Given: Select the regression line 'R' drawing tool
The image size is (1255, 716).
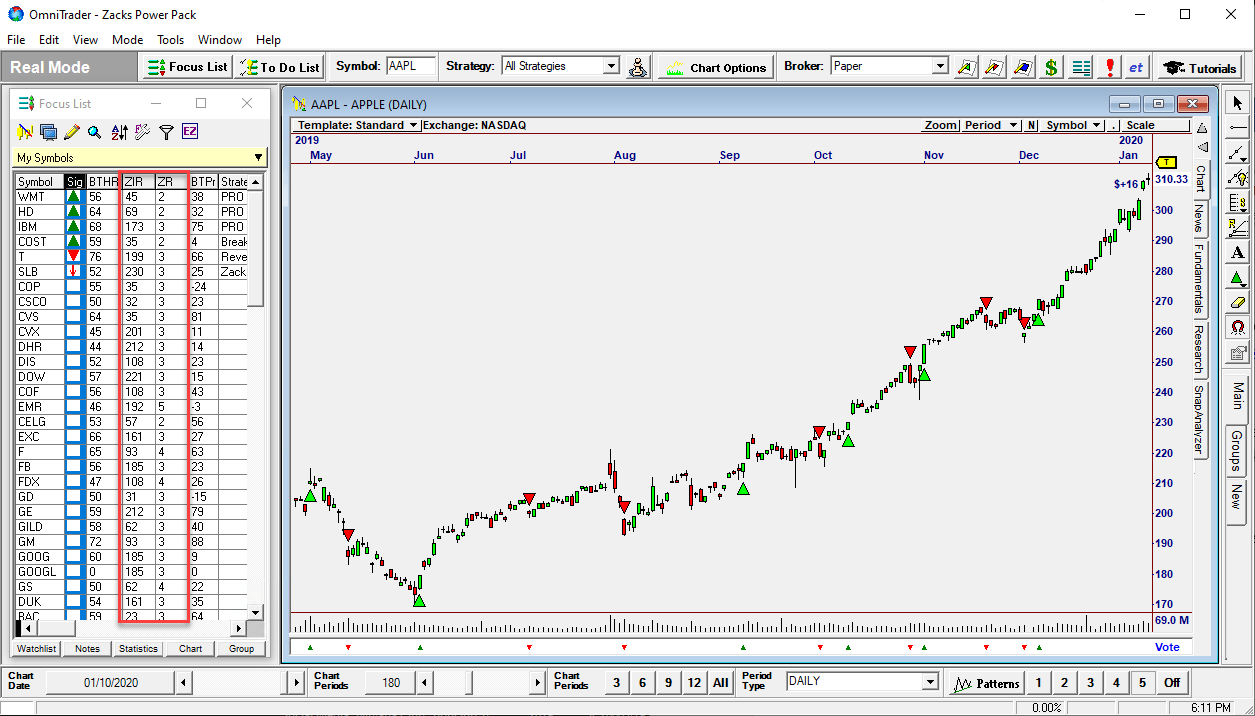Looking at the screenshot, I should click(x=1238, y=227).
